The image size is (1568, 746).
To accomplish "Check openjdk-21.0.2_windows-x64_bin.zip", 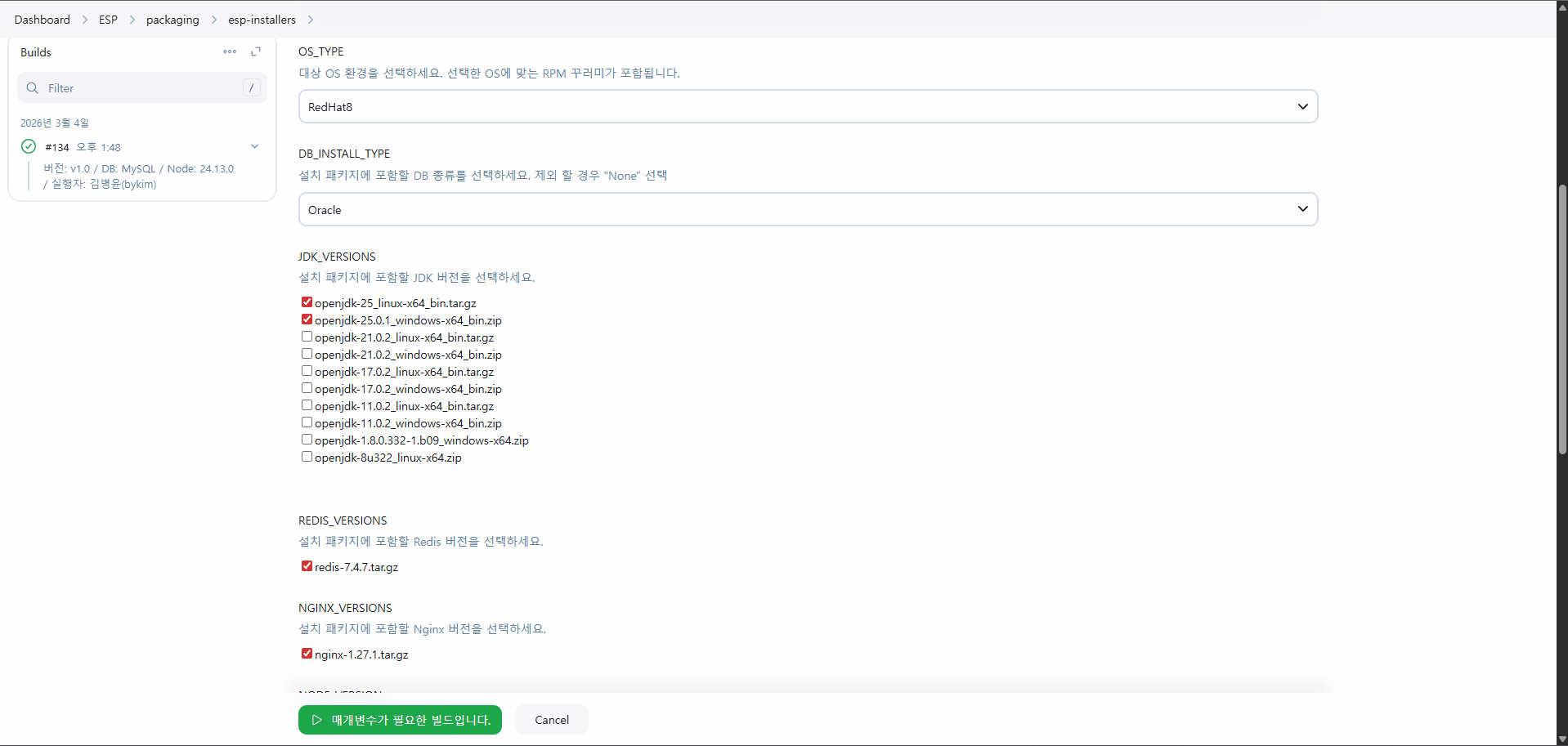I will coord(307,354).
